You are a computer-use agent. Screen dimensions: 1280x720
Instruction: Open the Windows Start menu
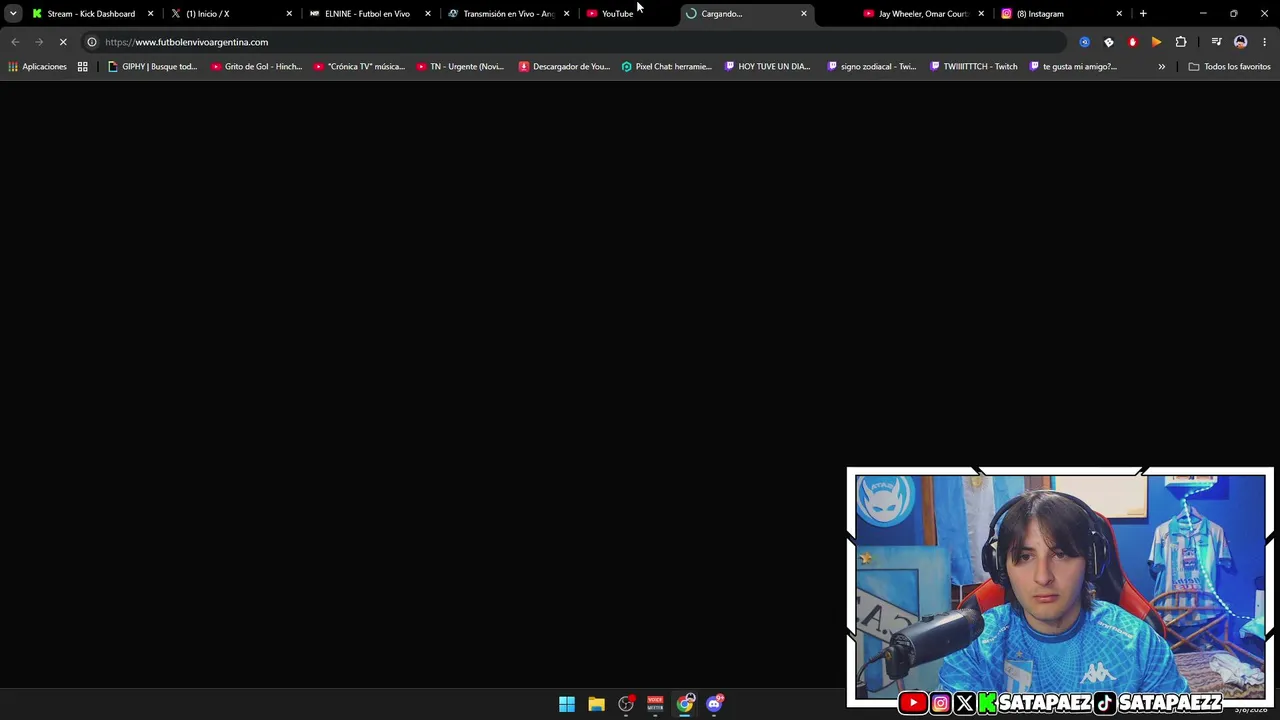567,704
